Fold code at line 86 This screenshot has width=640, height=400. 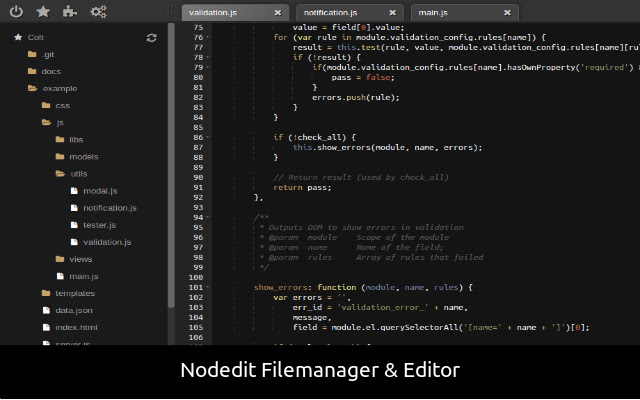pos(208,137)
